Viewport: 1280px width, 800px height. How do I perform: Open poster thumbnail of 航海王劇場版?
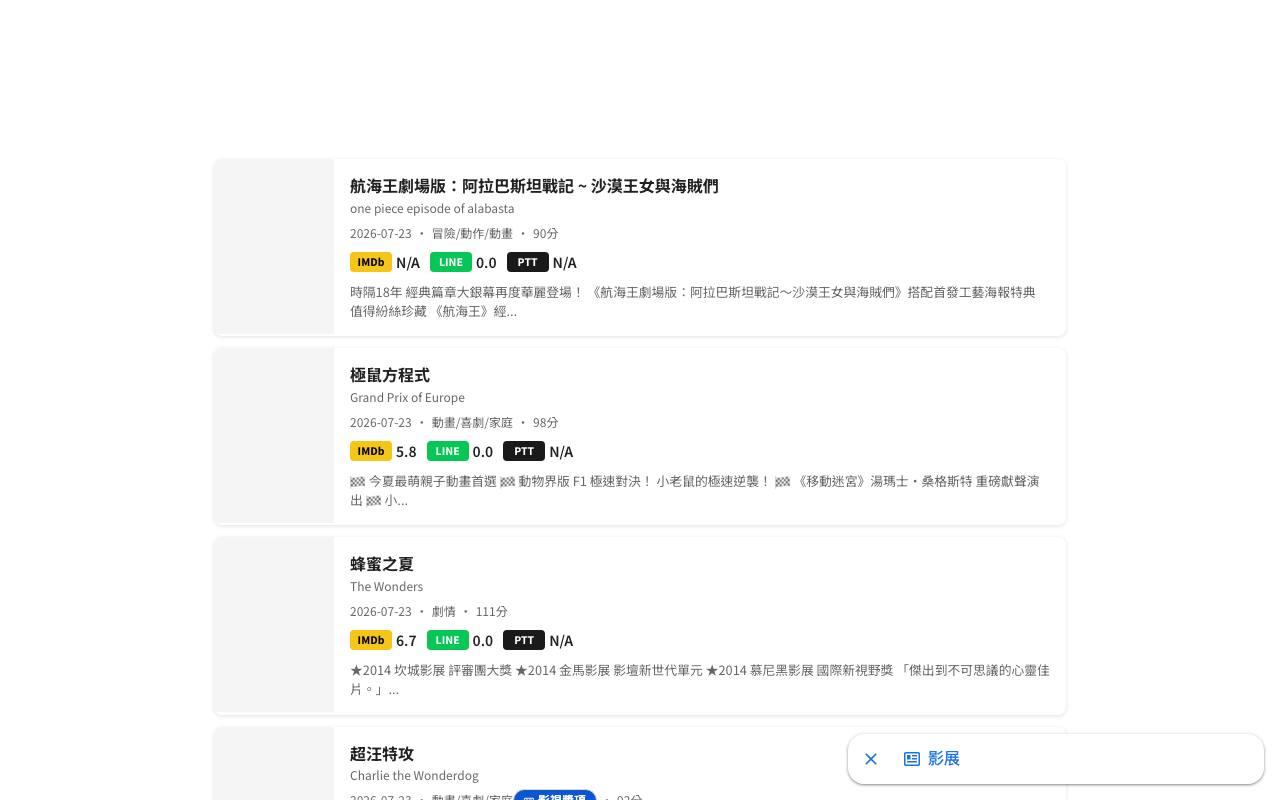[x=274, y=246]
